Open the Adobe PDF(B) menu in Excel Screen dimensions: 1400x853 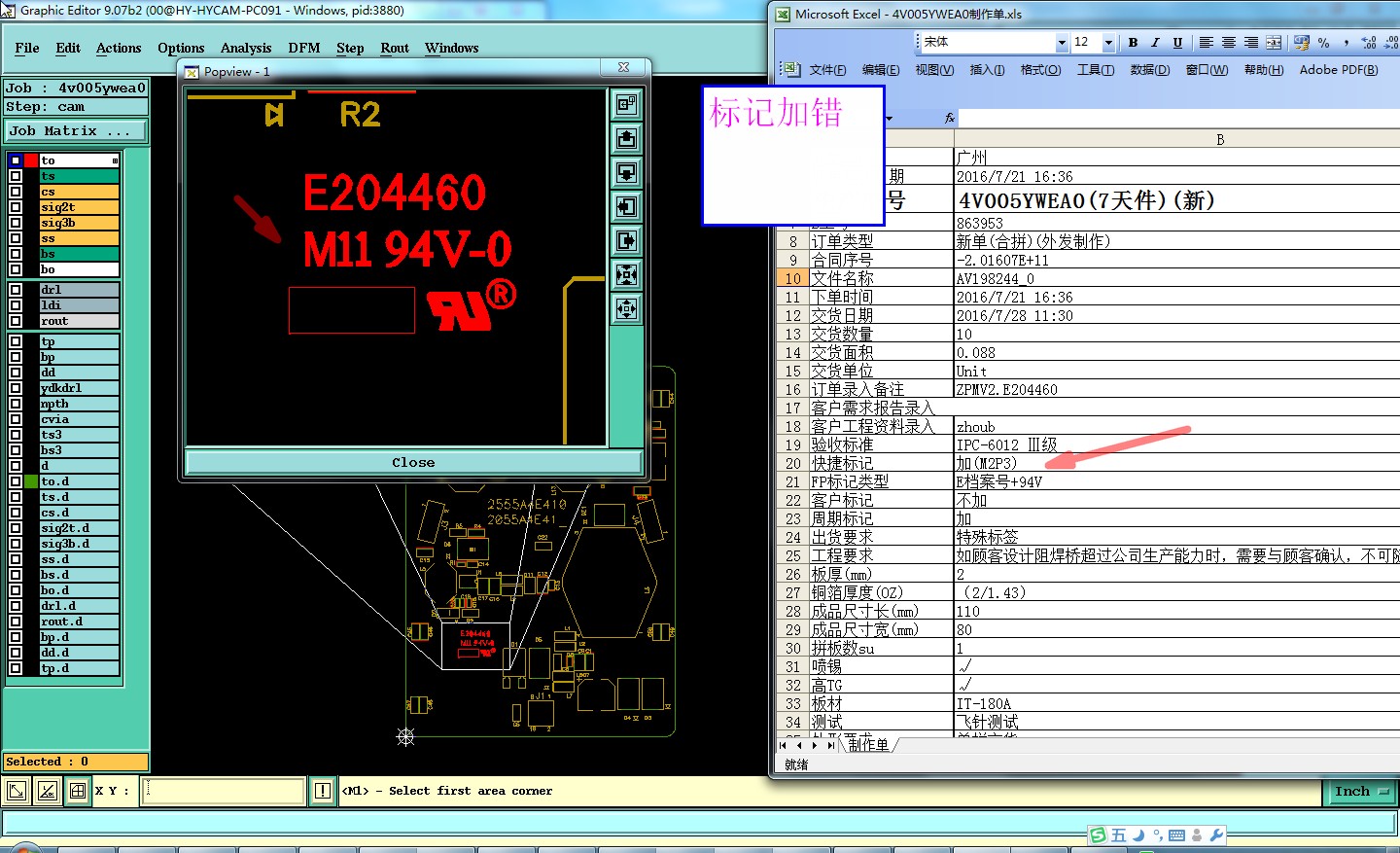1339,70
